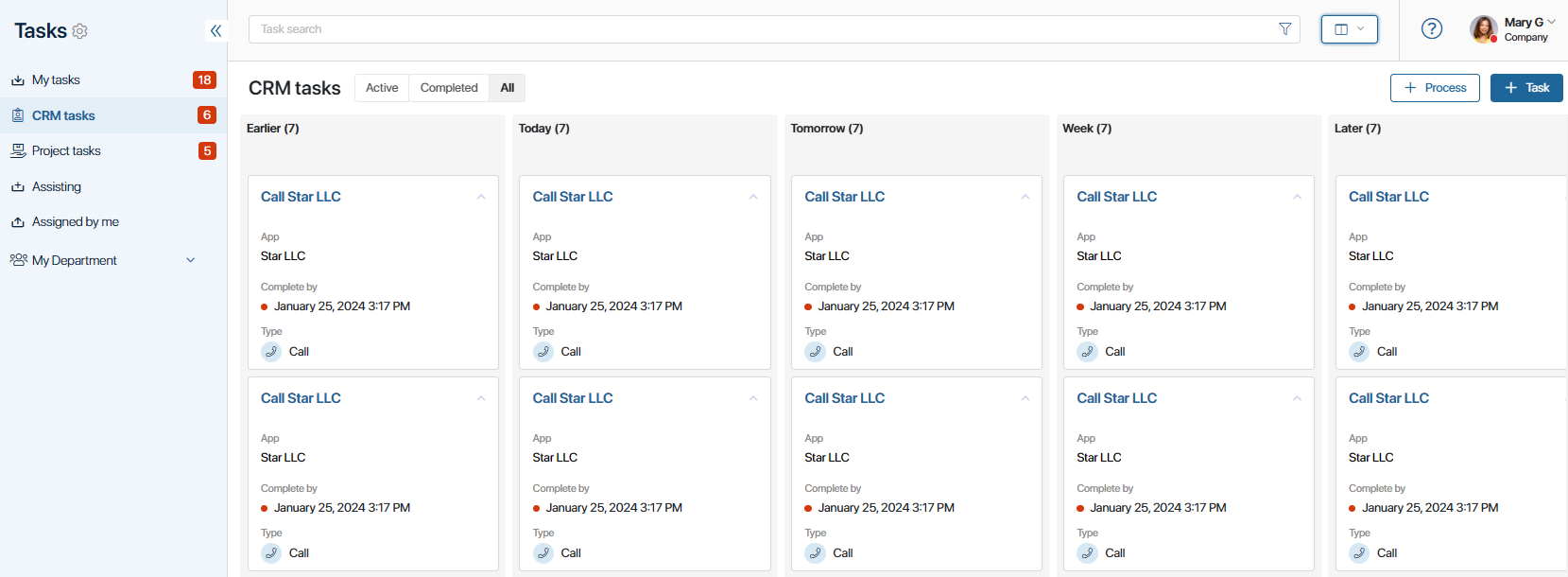
Task: Collapse first Call Star LLC card under Week
Action: [1297, 197]
